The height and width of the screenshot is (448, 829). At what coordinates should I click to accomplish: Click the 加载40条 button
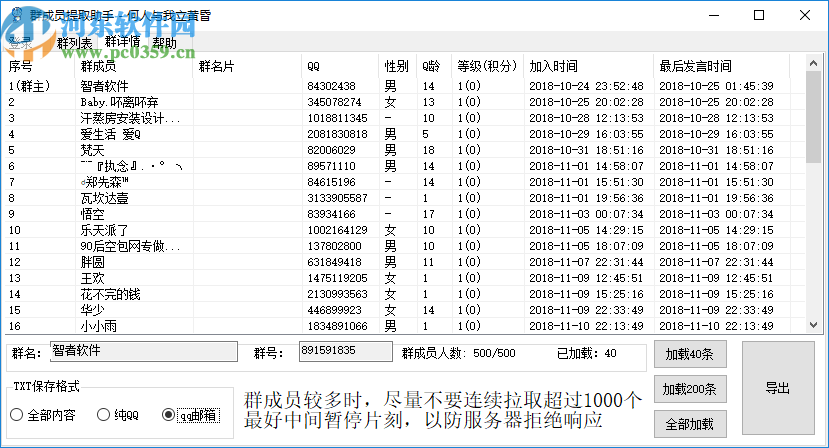(690, 354)
